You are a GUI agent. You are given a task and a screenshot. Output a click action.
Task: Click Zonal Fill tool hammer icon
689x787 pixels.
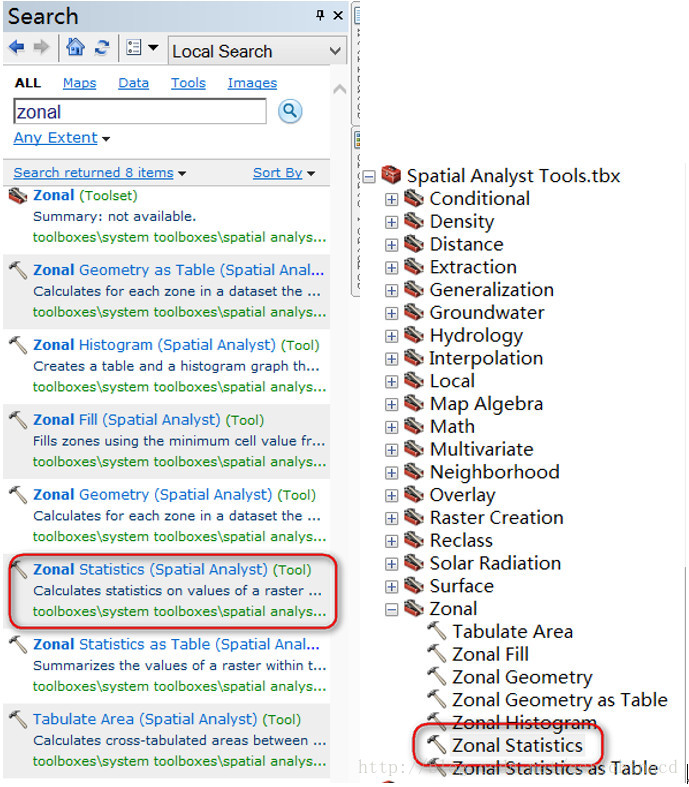coord(437,654)
